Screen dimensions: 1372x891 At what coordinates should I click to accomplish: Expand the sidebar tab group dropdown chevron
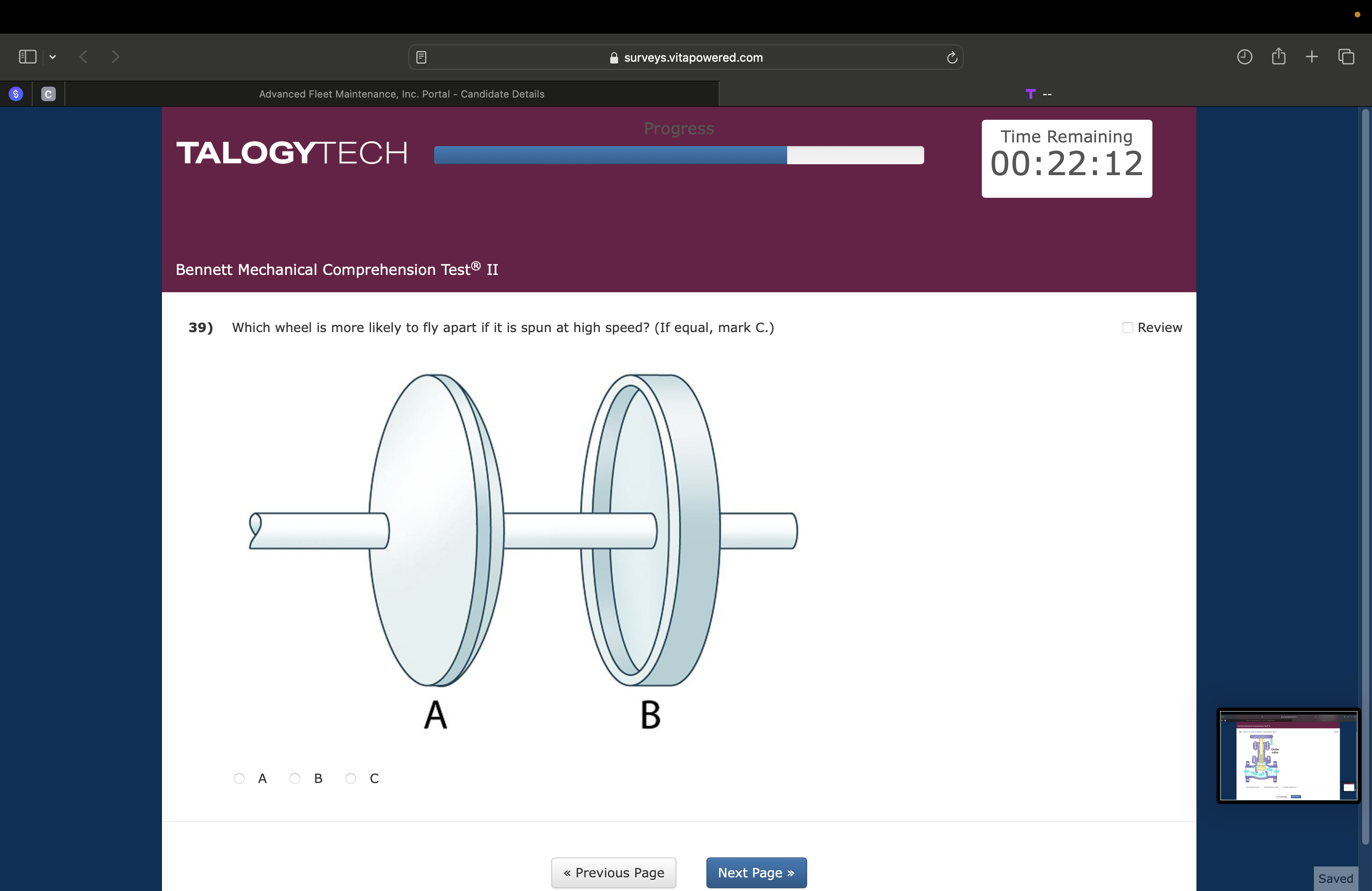pyautogui.click(x=53, y=56)
